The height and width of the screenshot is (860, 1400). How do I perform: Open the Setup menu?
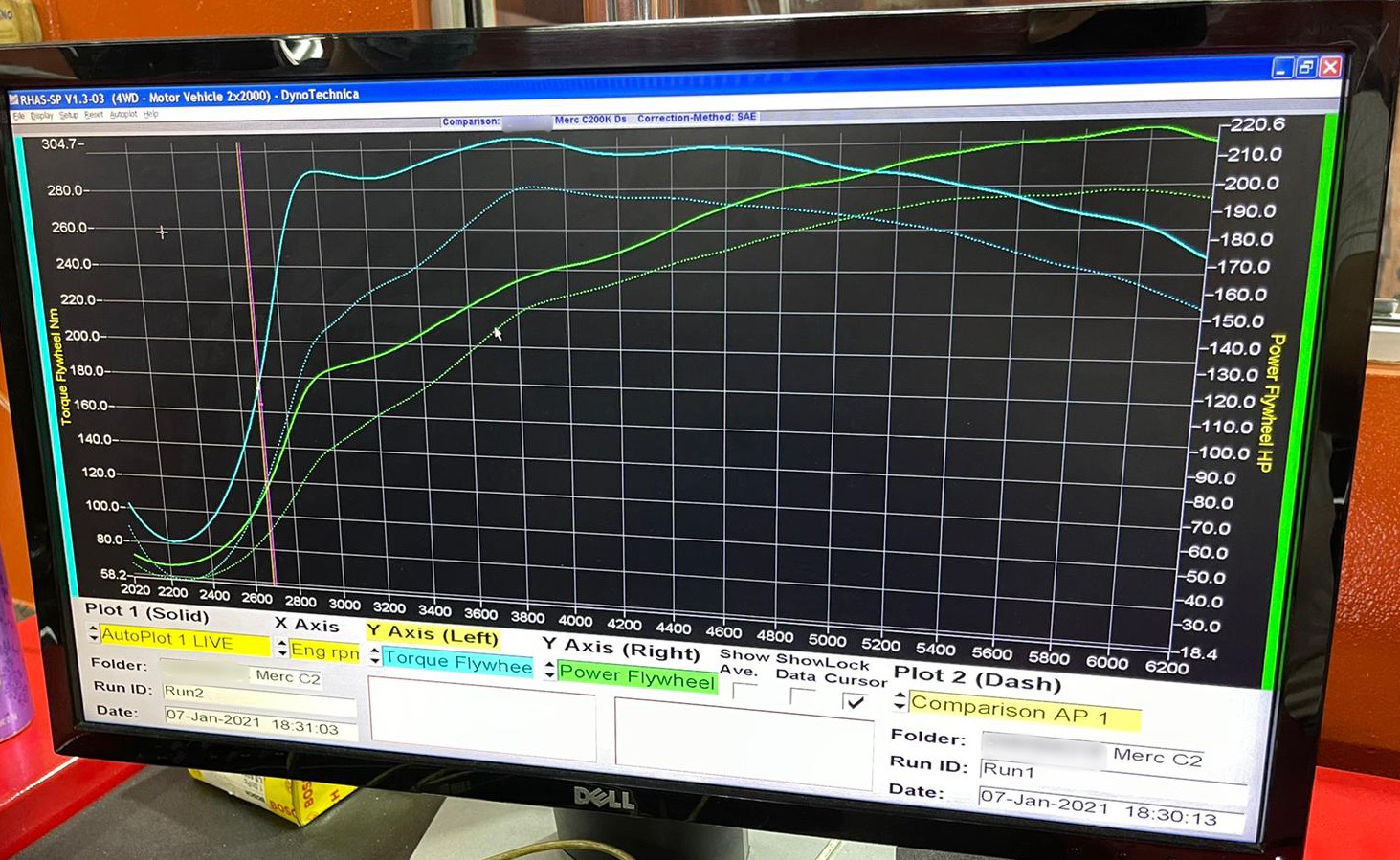click(x=69, y=115)
